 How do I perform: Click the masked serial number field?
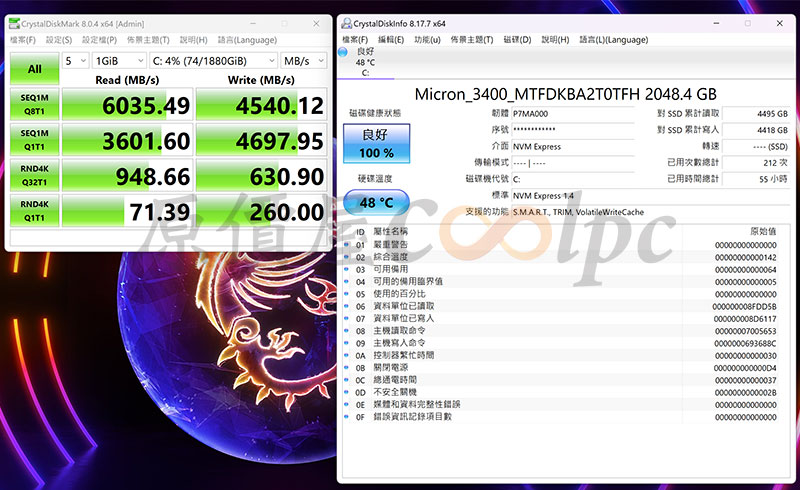[572, 130]
